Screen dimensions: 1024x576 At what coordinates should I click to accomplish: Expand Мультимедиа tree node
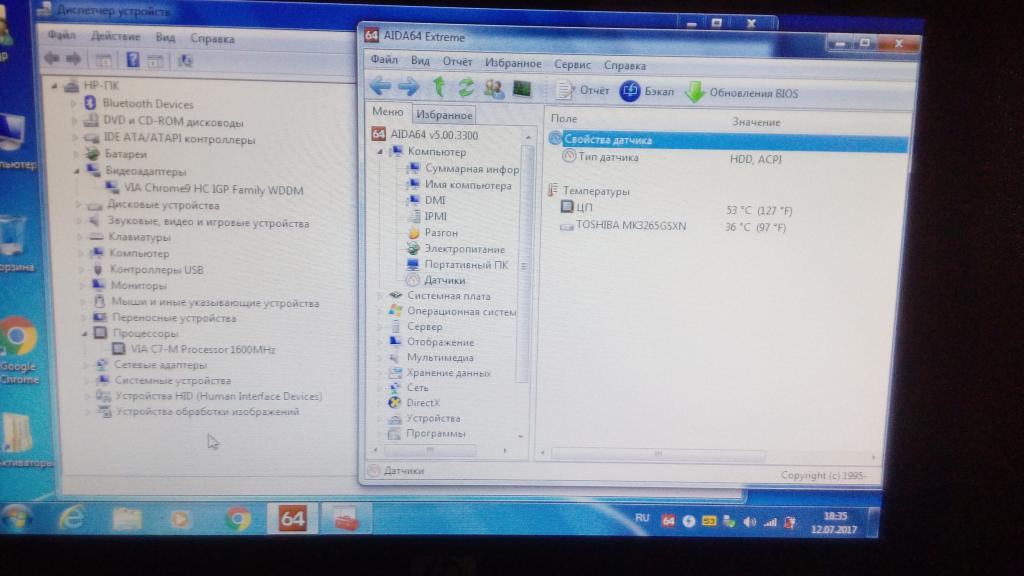(x=380, y=358)
